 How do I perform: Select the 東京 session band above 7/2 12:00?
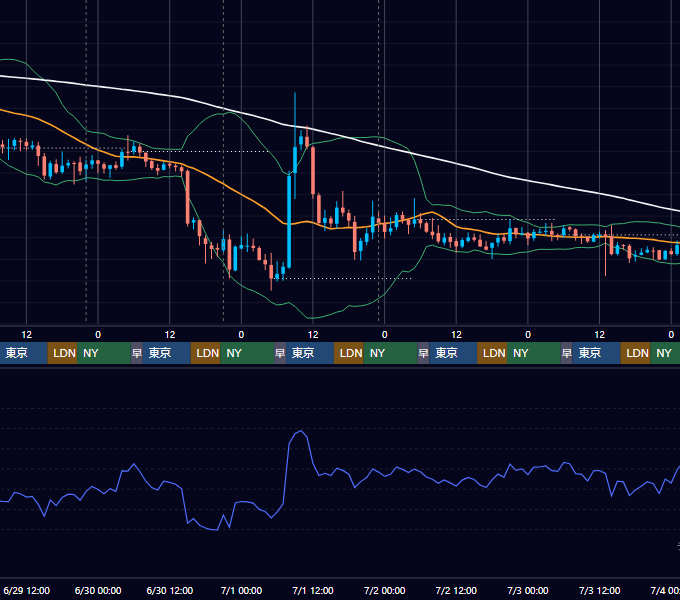click(x=453, y=353)
